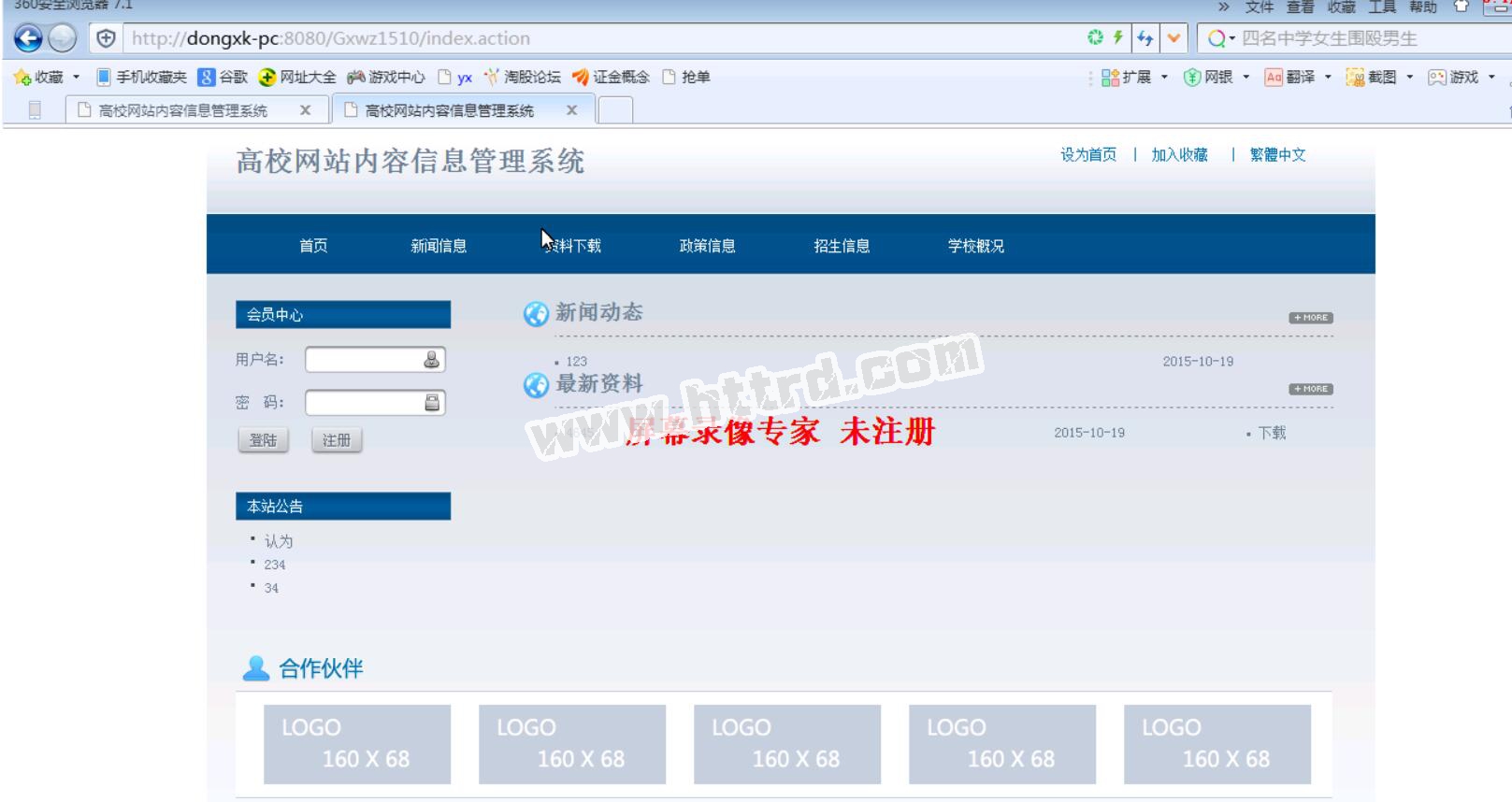
Task: Click the 注册 register button
Action: pos(337,440)
